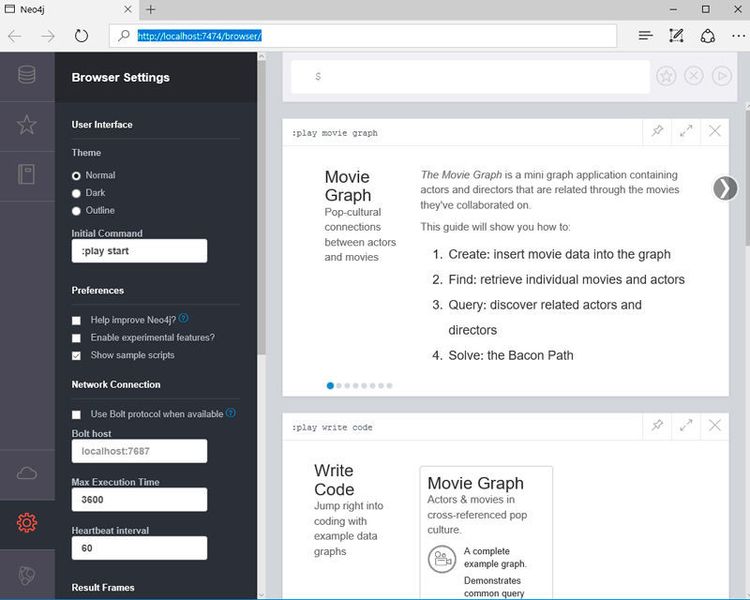Click the ':play movie graph' command text

pos(335,133)
